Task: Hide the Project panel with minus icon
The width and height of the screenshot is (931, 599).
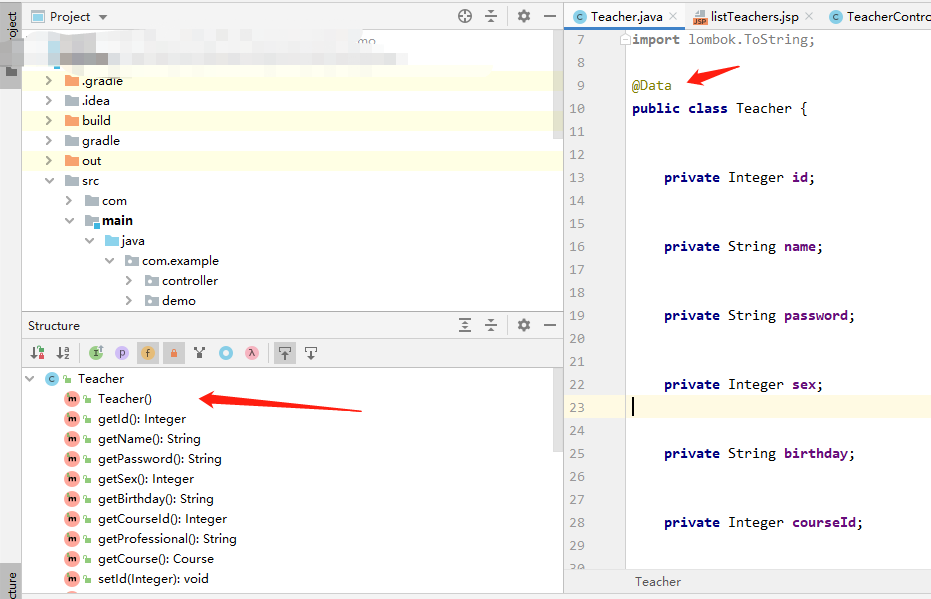Action: (x=550, y=16)
